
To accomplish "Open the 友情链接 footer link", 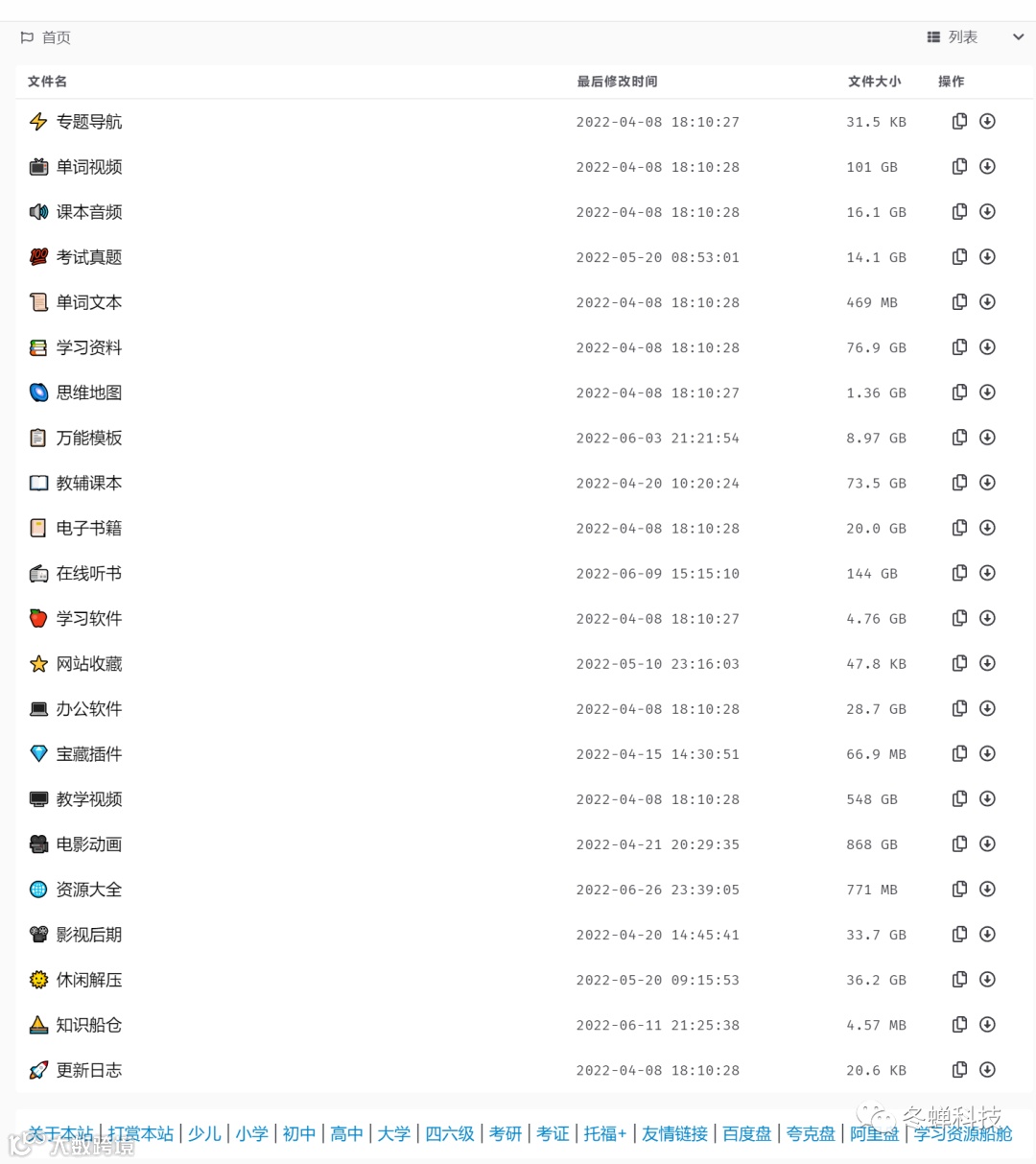I will tap(674, 1134).
